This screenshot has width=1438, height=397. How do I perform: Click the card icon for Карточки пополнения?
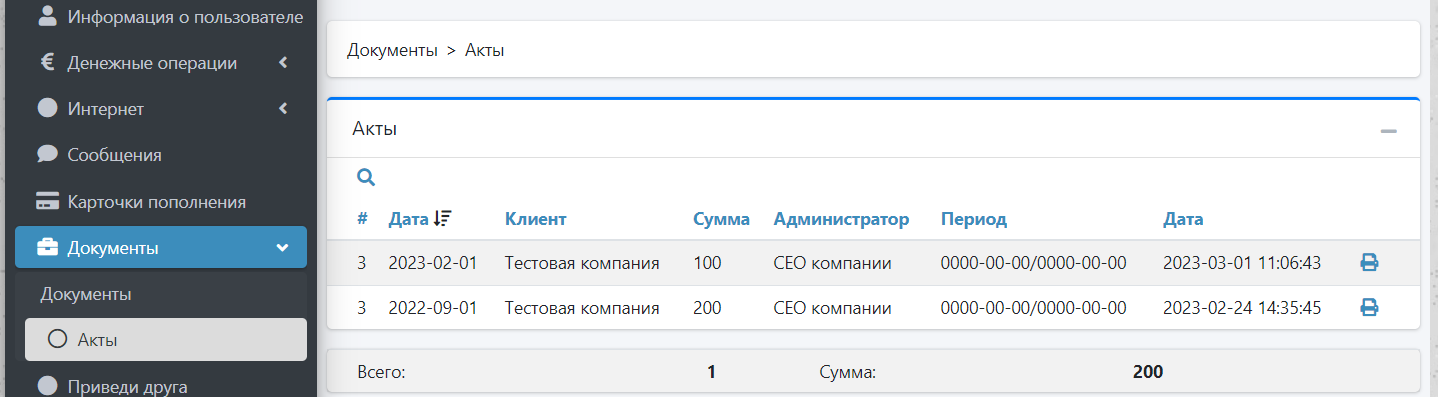point(47,201)
